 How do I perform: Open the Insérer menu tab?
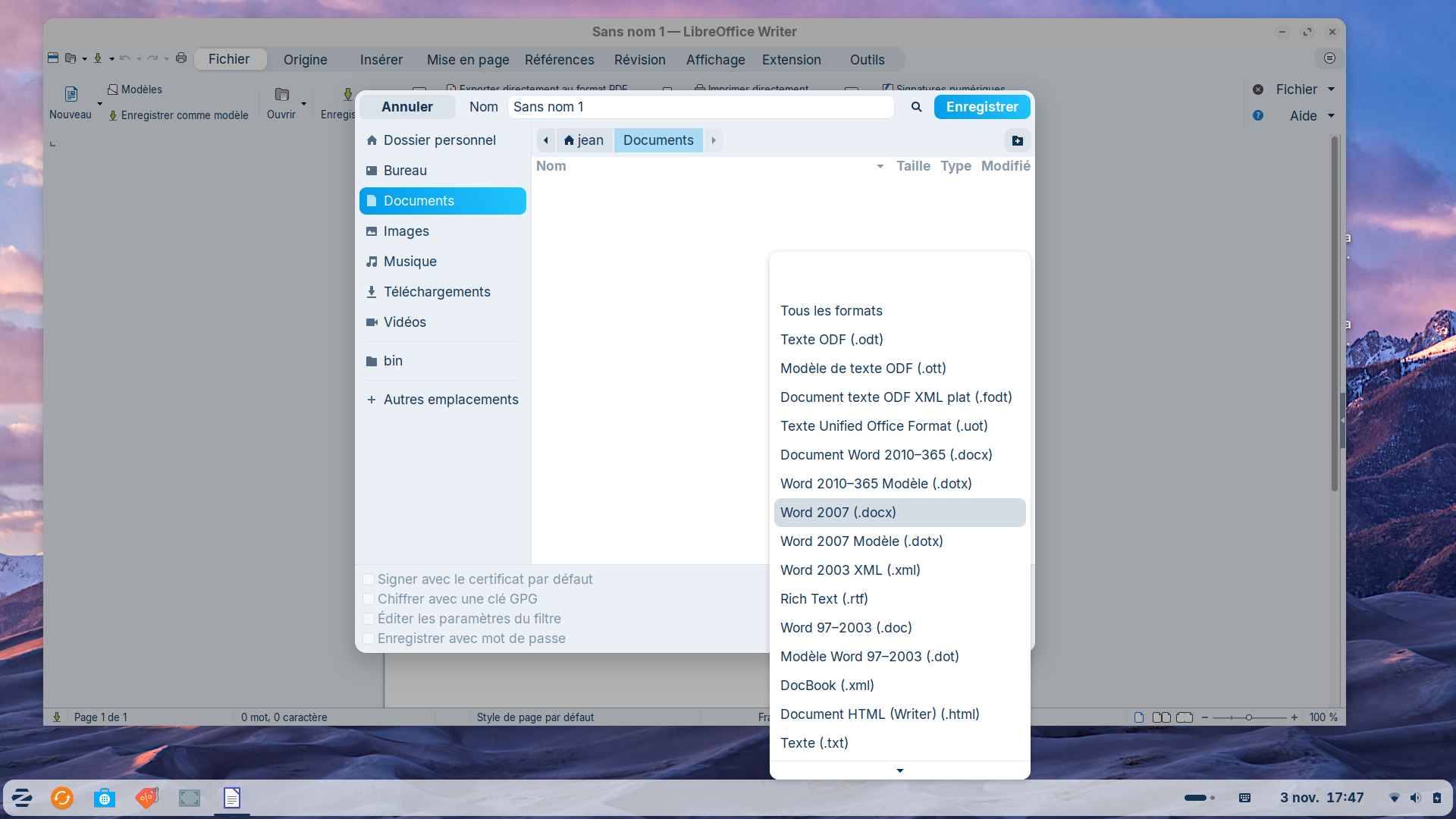(x=381, y=59)
